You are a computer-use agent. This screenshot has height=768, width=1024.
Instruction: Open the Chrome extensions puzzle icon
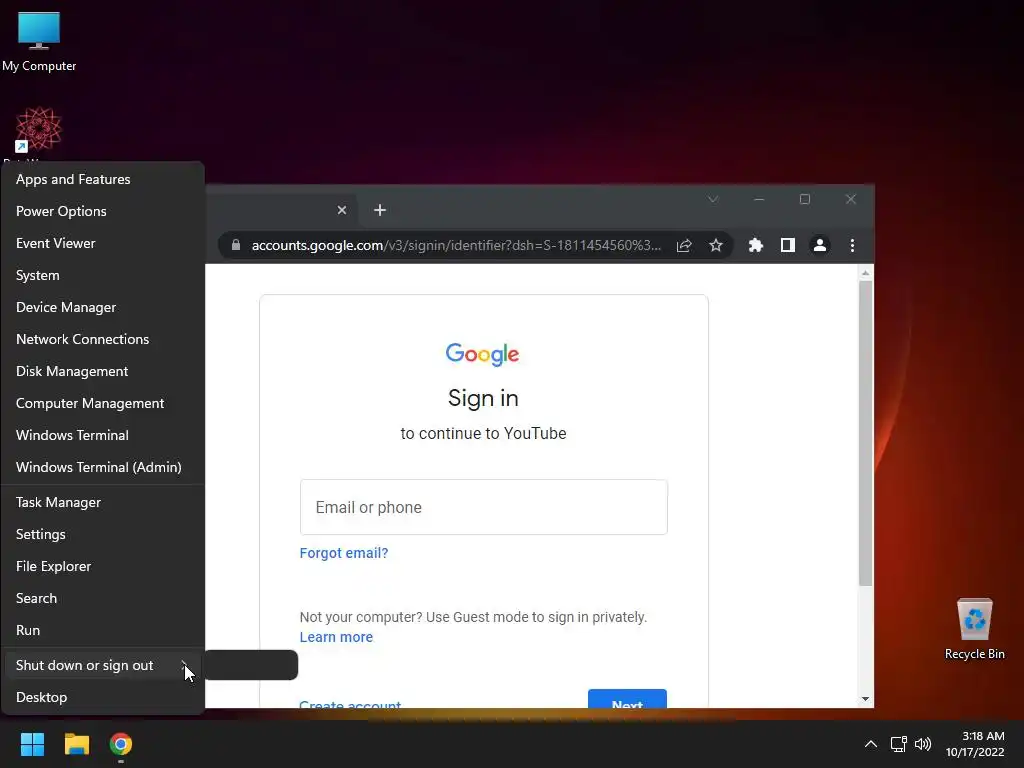(x=756, y=246)
